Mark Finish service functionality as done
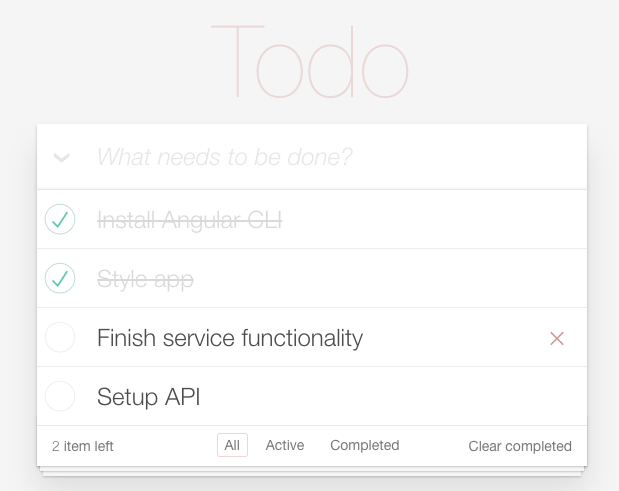Screen dimensions: 619x491 [x=60, y=337]
